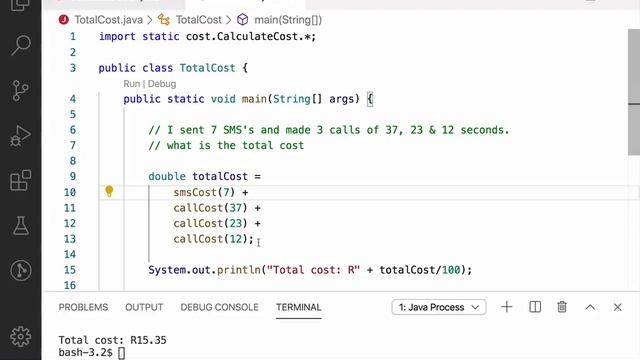
Task: Click 'callCost(23)' on line 12
Action: [210, 223]
